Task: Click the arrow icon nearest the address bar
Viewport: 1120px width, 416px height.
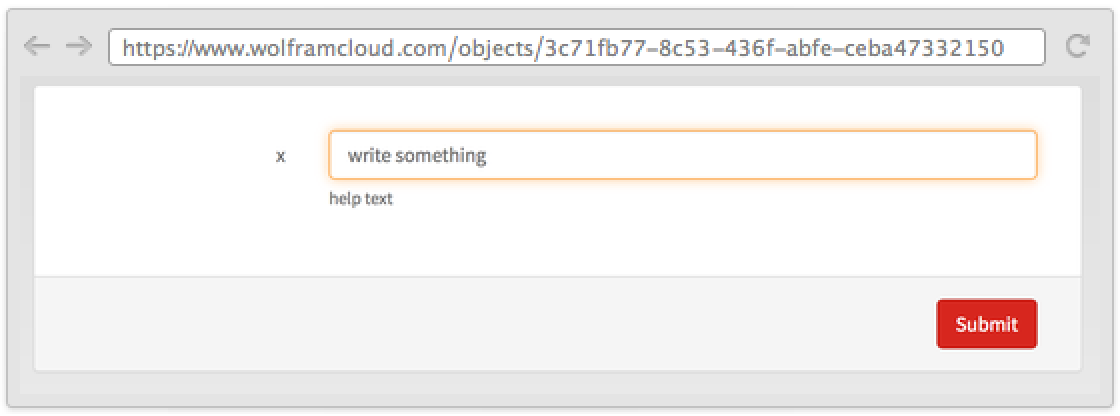Action: 78,46
